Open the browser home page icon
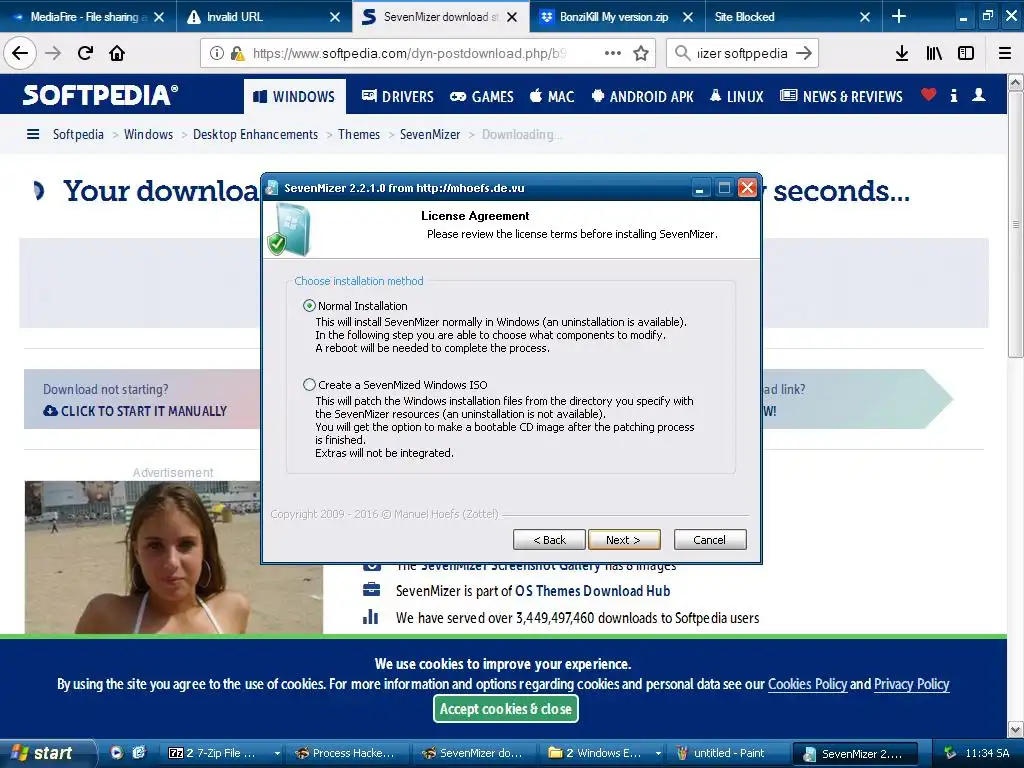The width and height of the screenshot is (1024, 768). [x=117, y=53]
